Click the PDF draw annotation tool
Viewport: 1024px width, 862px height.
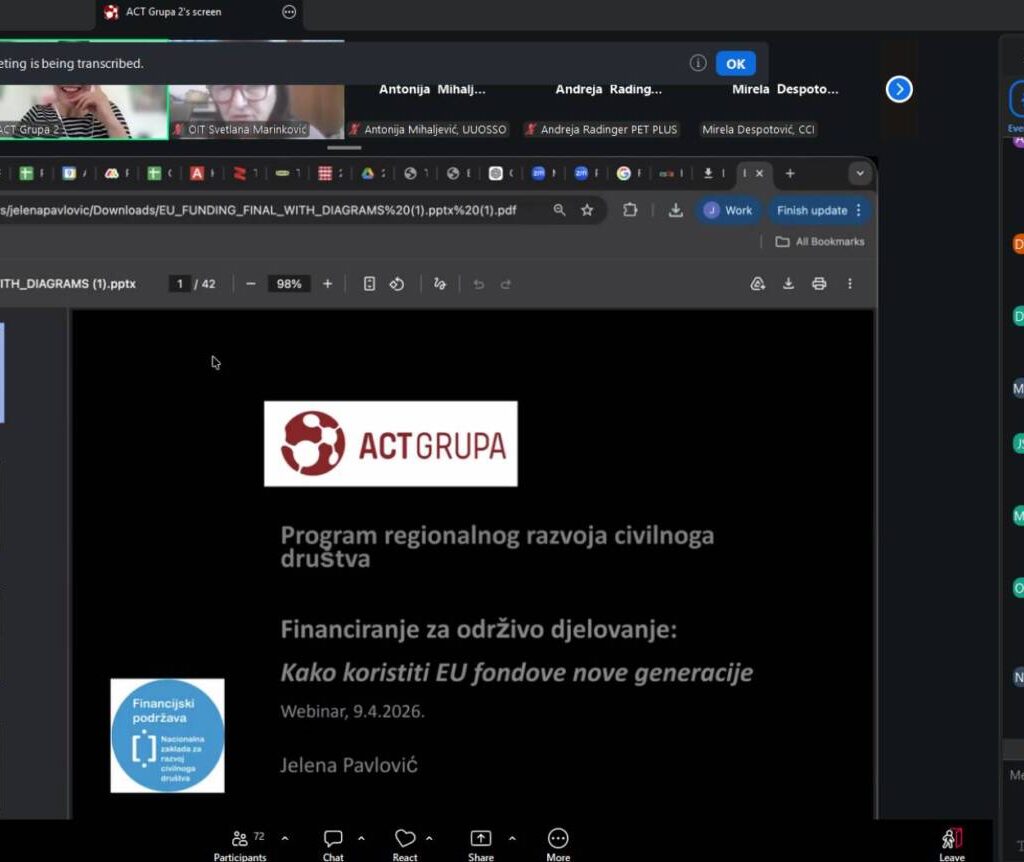(439, 284)
